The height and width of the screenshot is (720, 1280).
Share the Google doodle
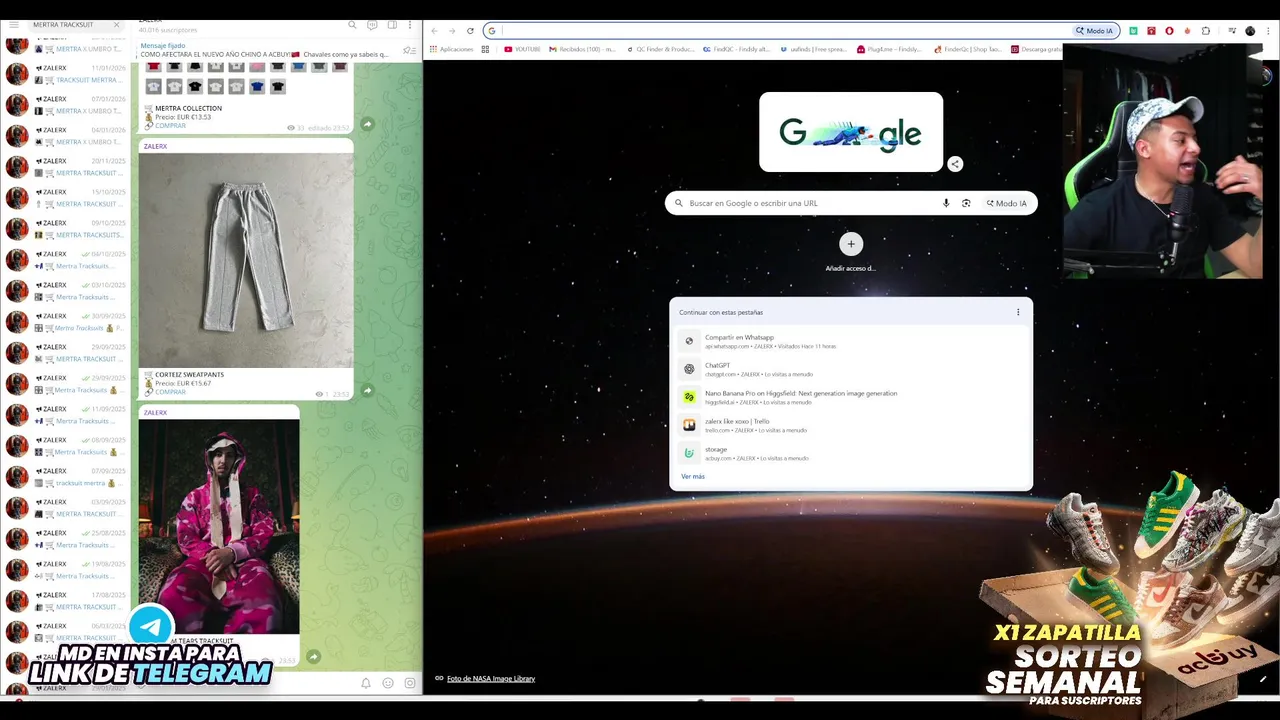click(955, 164)
